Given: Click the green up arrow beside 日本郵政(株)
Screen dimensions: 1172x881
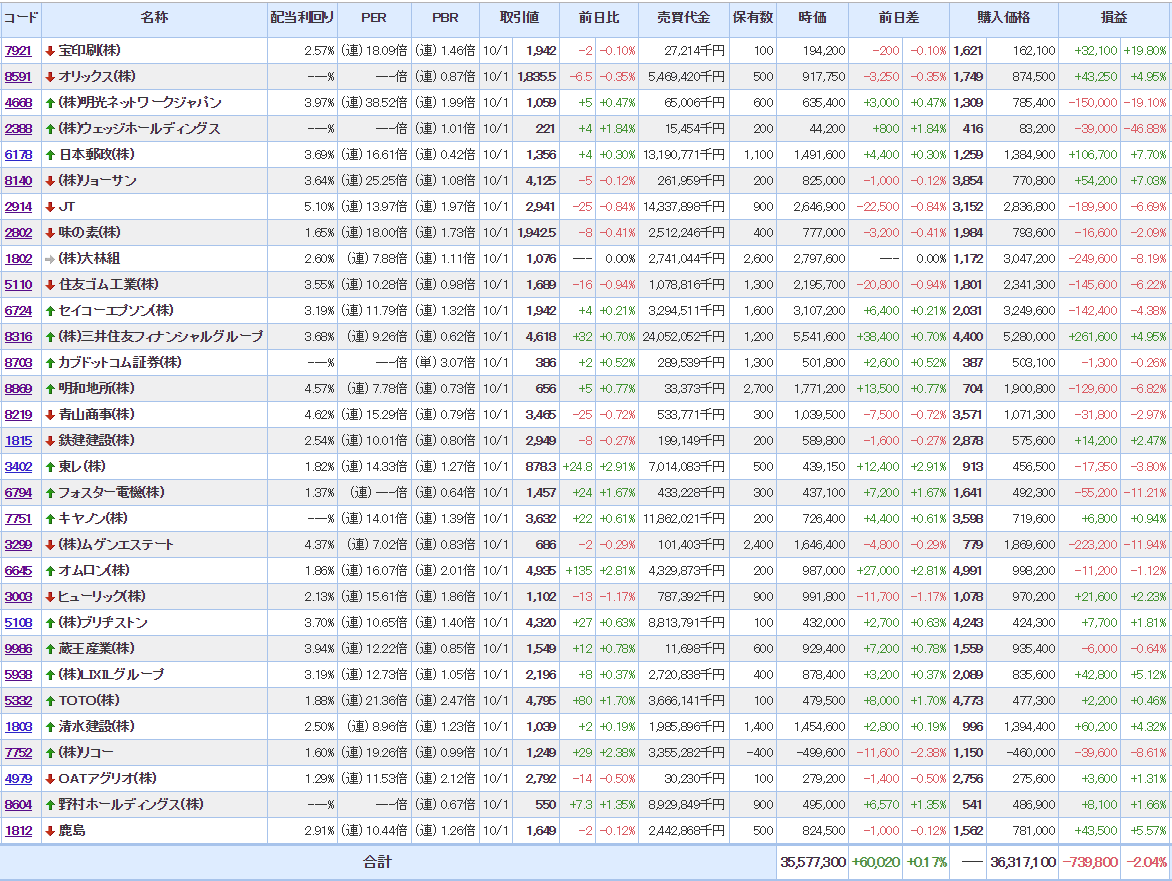Looking at the screenshot, I should 50,154.
